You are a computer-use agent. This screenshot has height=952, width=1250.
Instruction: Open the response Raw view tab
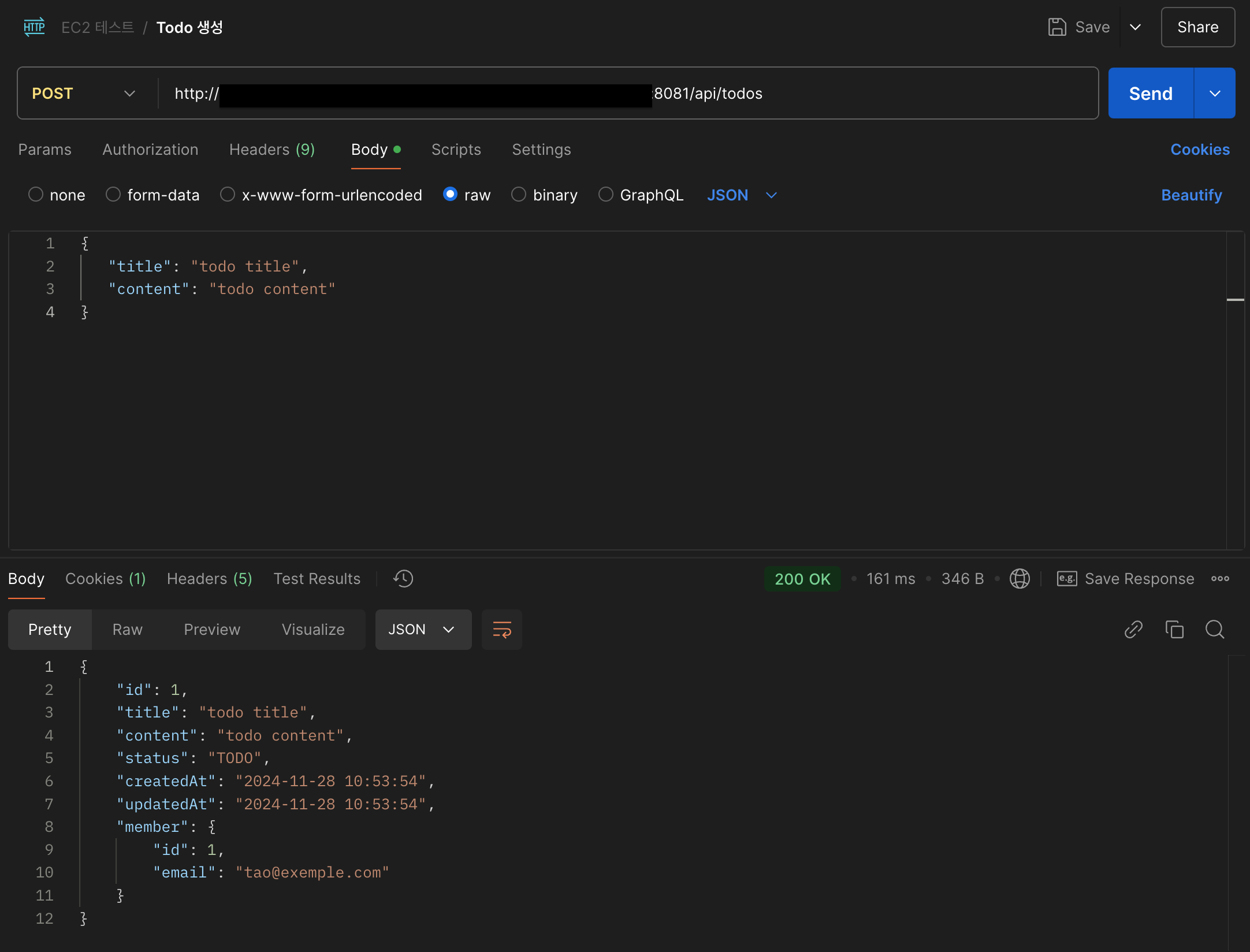click(x=127, y=630)
